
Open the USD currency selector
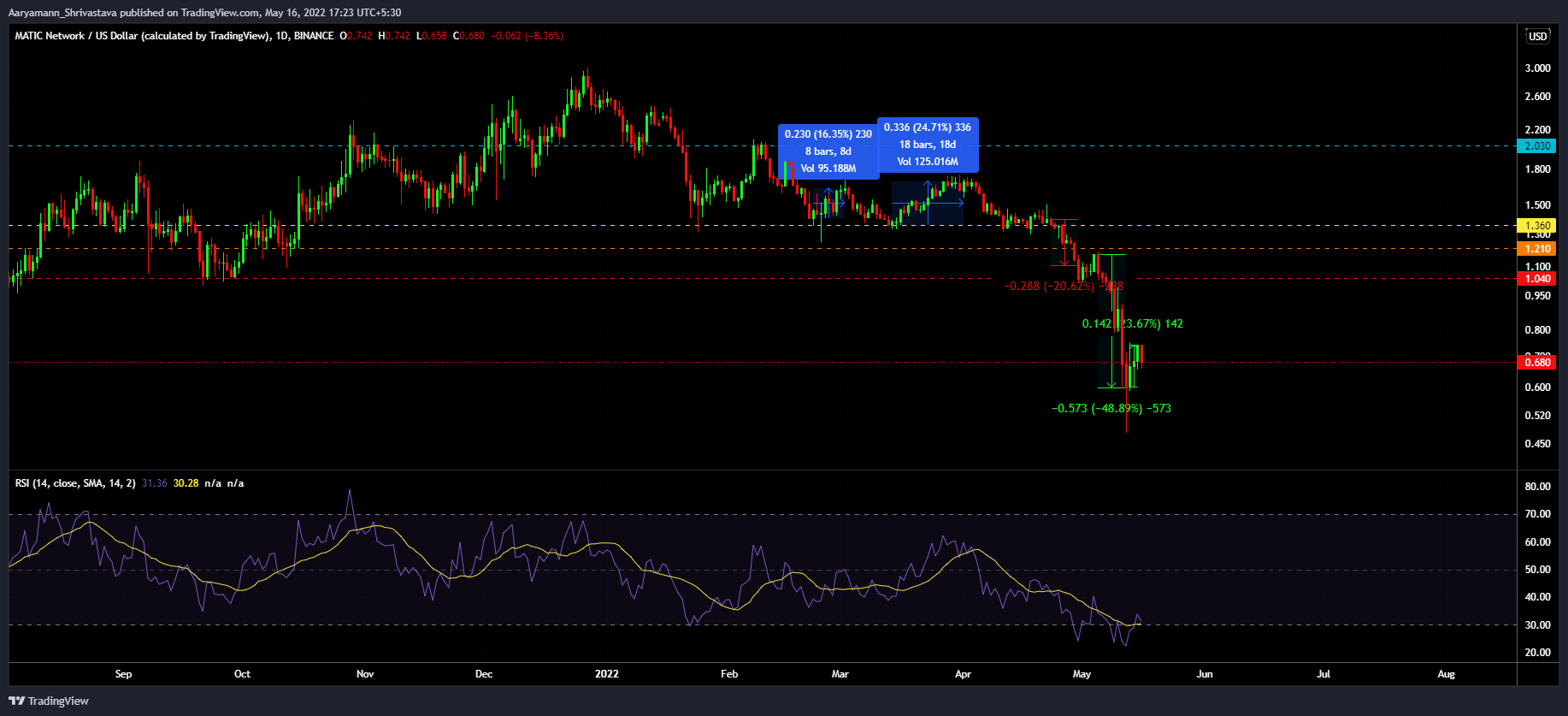point(1538,36)
